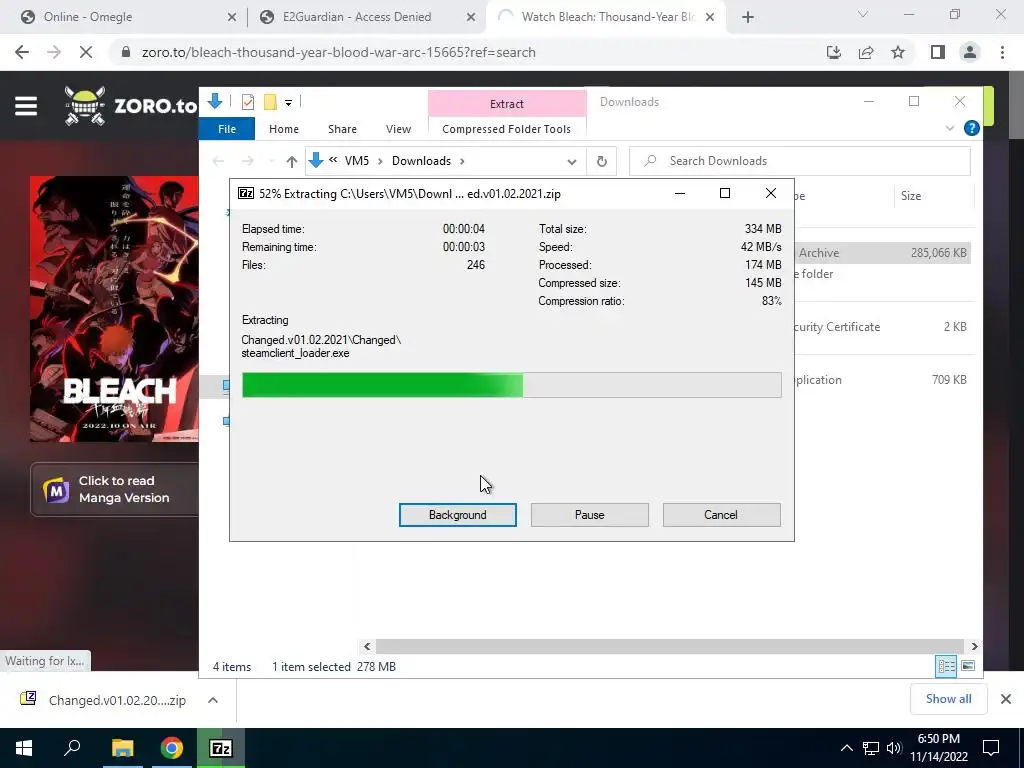1024x768 pixels.
Task: Cancel the extraction process
Action: coord(721,515)
